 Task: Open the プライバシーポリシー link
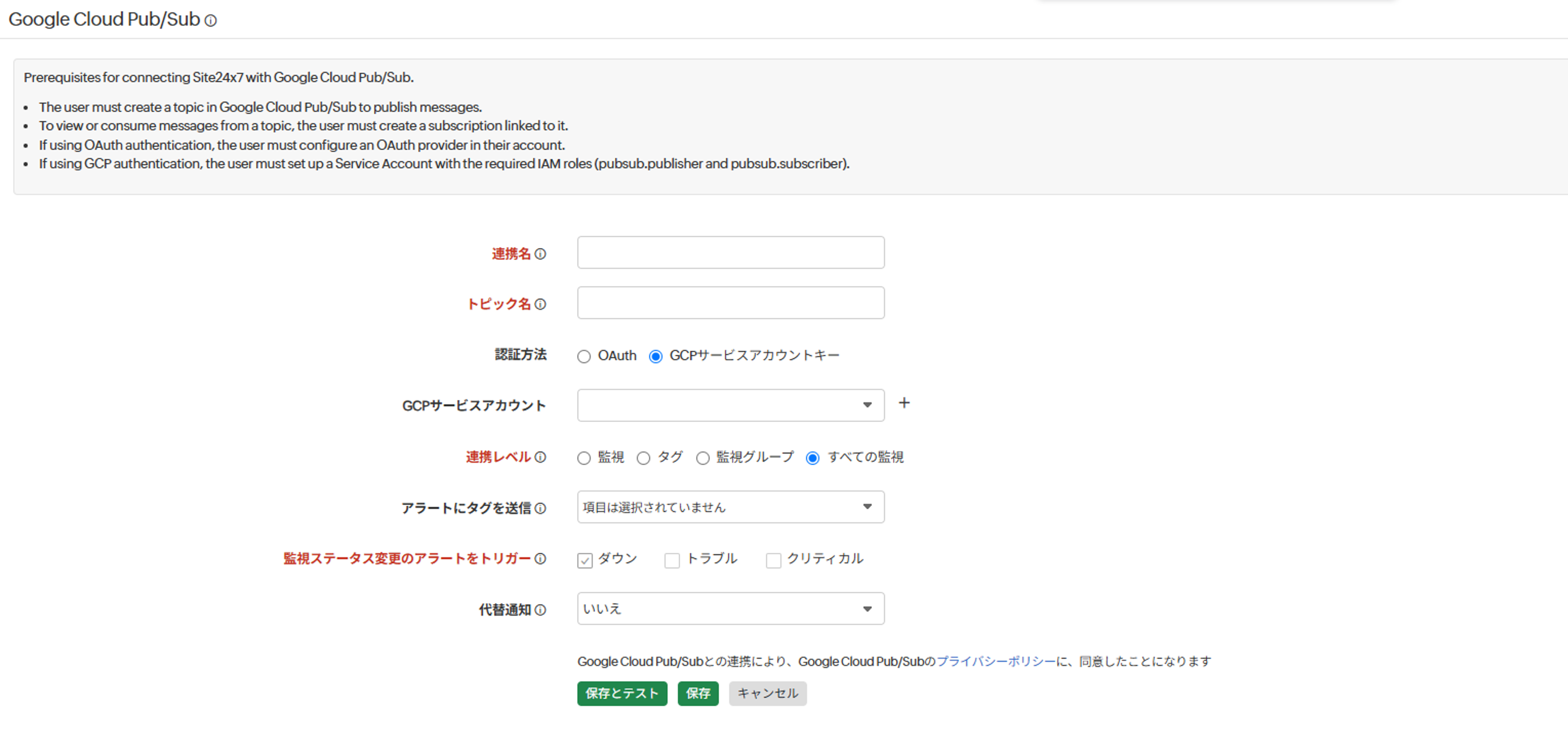point(995,662)
